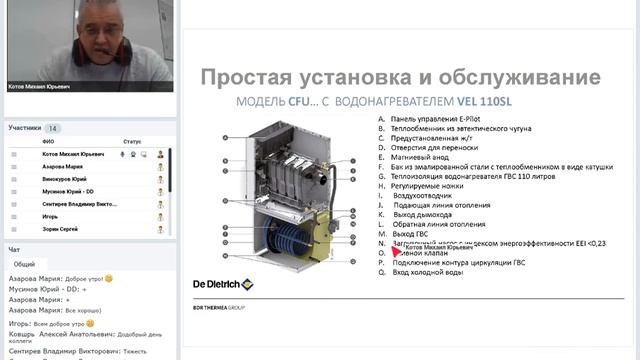Click presenter avatar icon for Котов Михаил Юрьевич
The height and width of the screenshot is (360, 640).
point(160,154)
